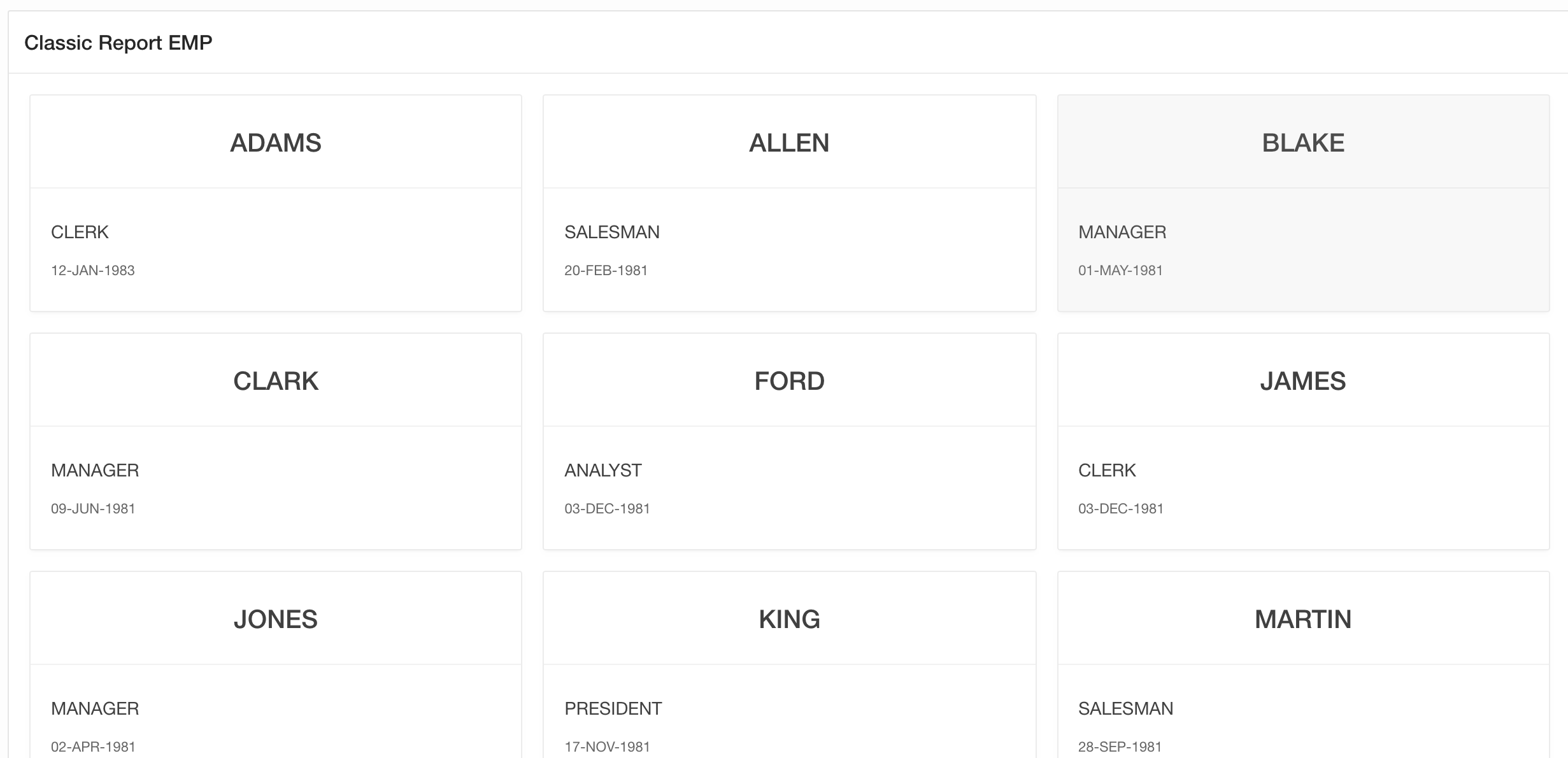The image size is (1568, 758).
Task: Click the Classic Report EMP region title
Action: pyautogui.click(x=118, y=43)
